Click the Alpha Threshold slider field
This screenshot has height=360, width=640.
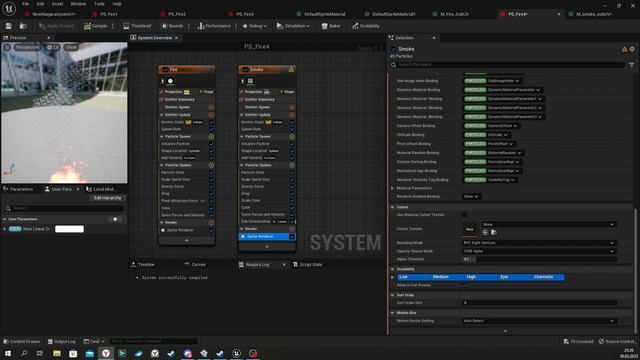point(539,259)
